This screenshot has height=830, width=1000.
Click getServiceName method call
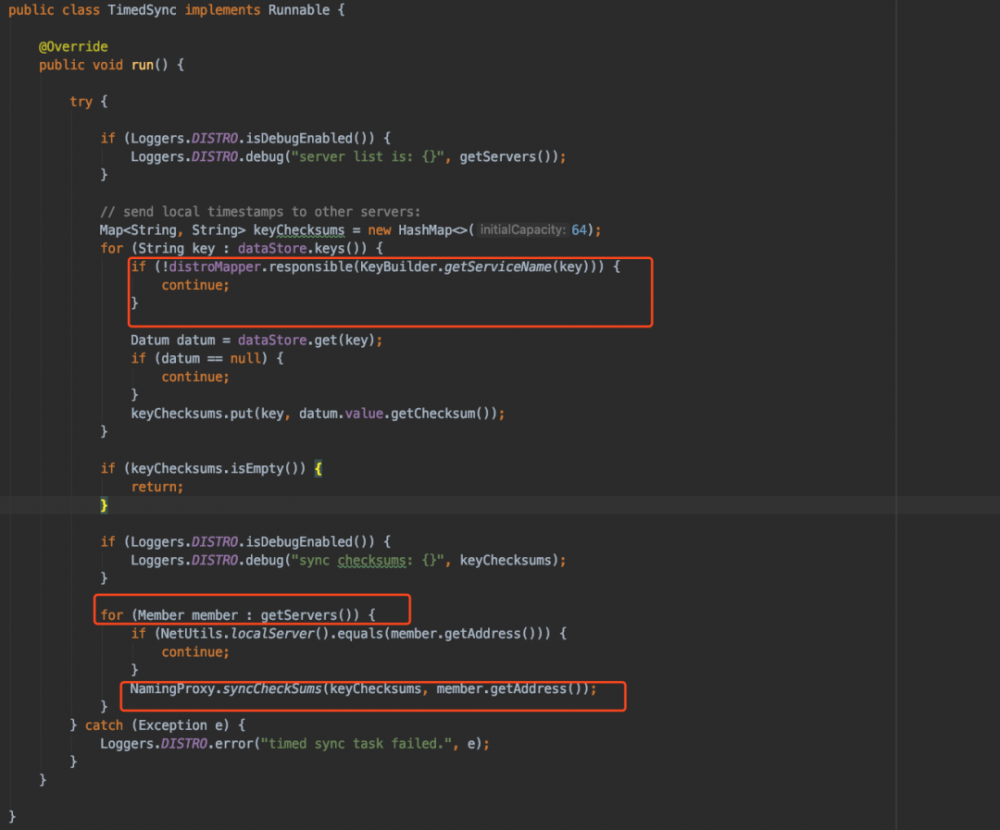(x=497, y=267)
